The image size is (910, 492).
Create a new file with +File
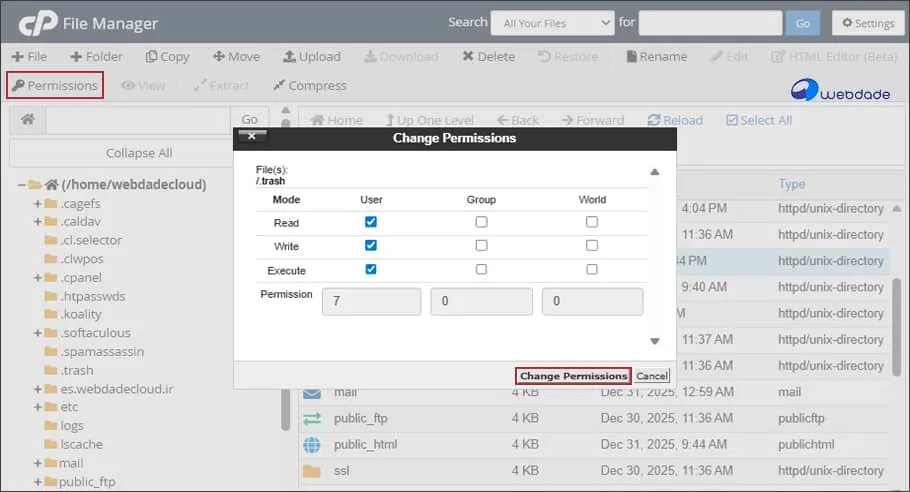(x=29, y=56)
